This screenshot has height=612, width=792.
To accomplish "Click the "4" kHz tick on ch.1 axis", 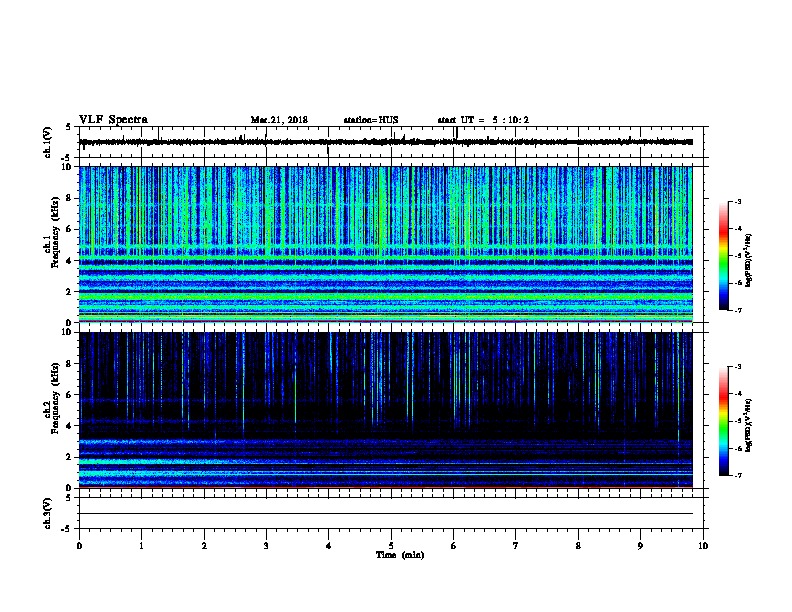I will point(69,261).
